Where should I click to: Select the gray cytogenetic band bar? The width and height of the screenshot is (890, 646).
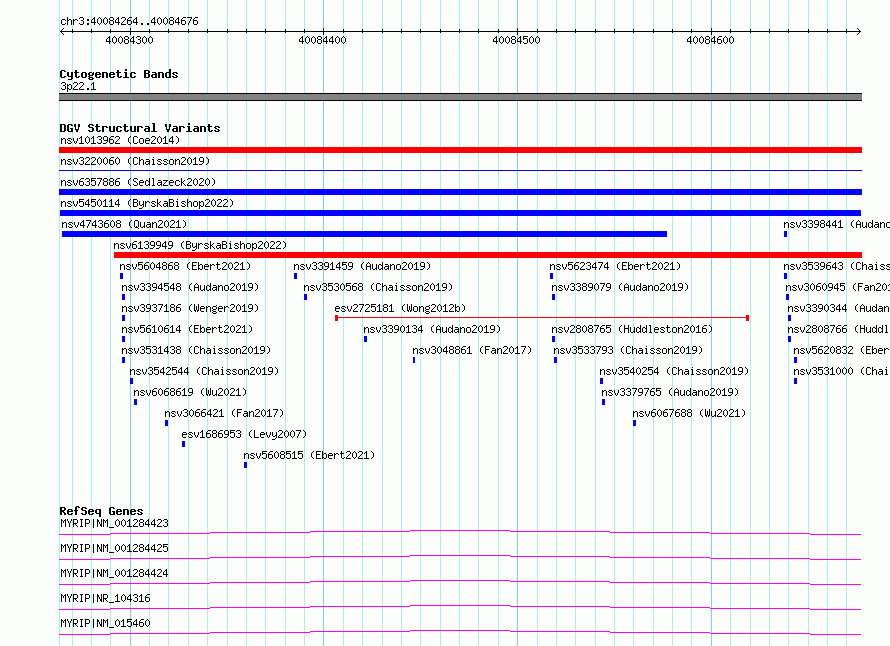click(x=460, y=97)
